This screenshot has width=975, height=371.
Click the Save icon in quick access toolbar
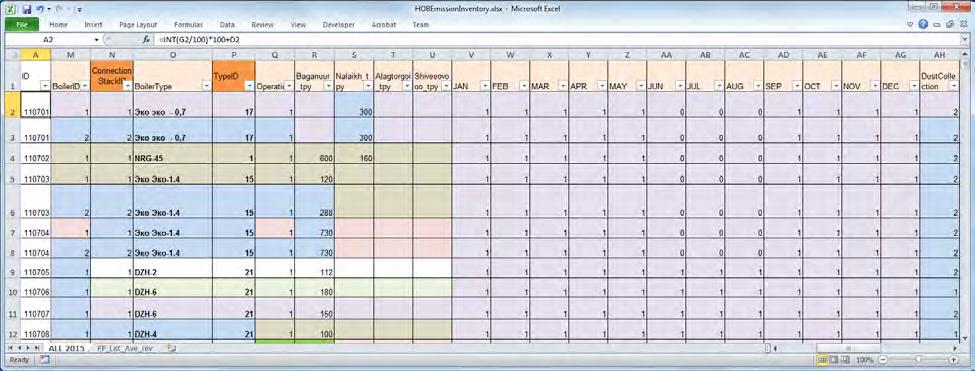[26, 10]
